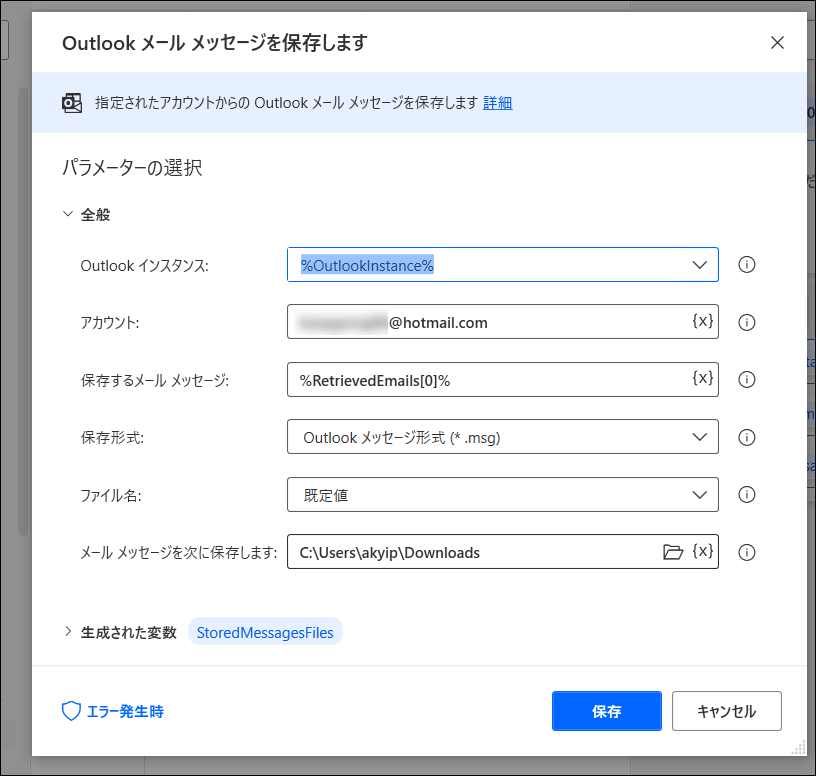Show info for アカウント field
Screen dimensions: 816x776
pyautogui.click(x=746, y=322)
